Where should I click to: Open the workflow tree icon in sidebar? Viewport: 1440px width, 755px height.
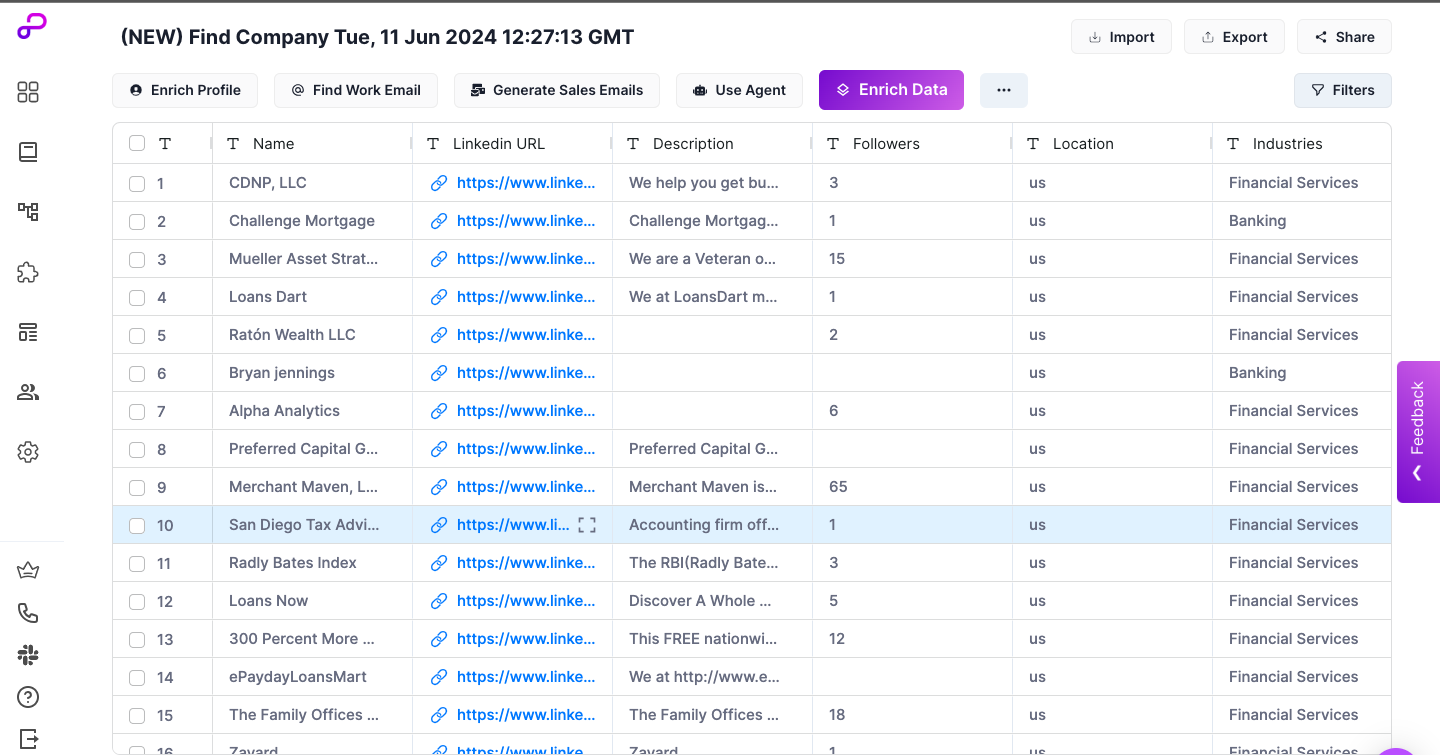[x=28, y=211]
